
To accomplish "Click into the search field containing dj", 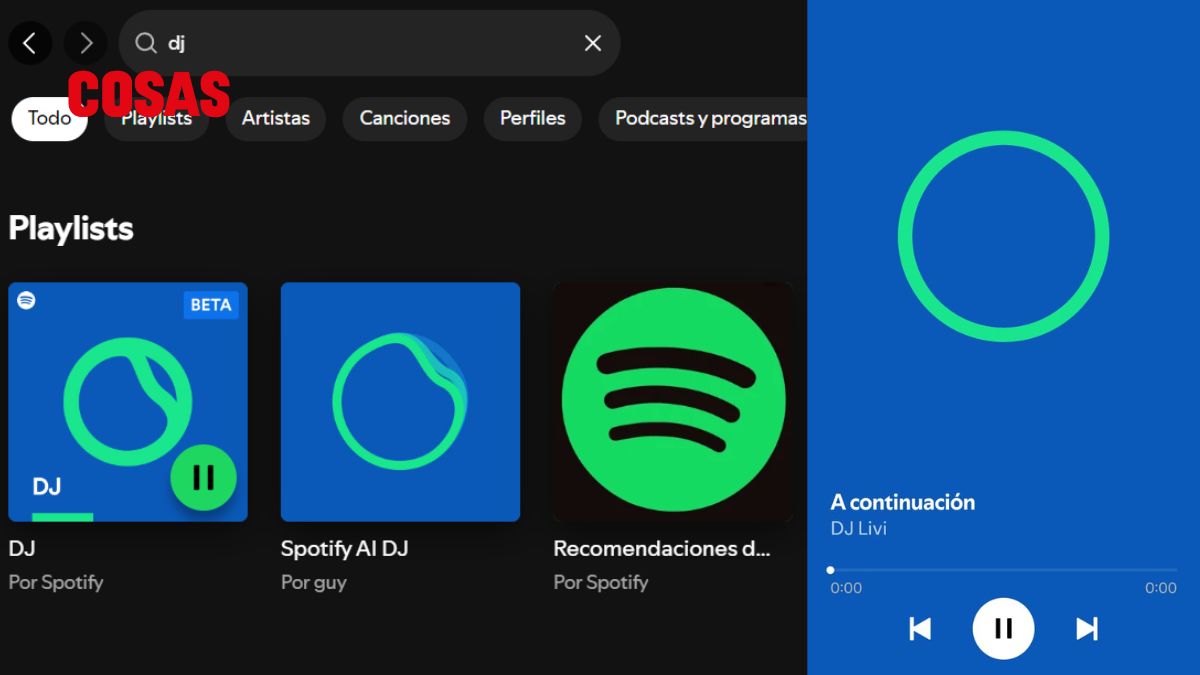I will [x=369, y=43].
